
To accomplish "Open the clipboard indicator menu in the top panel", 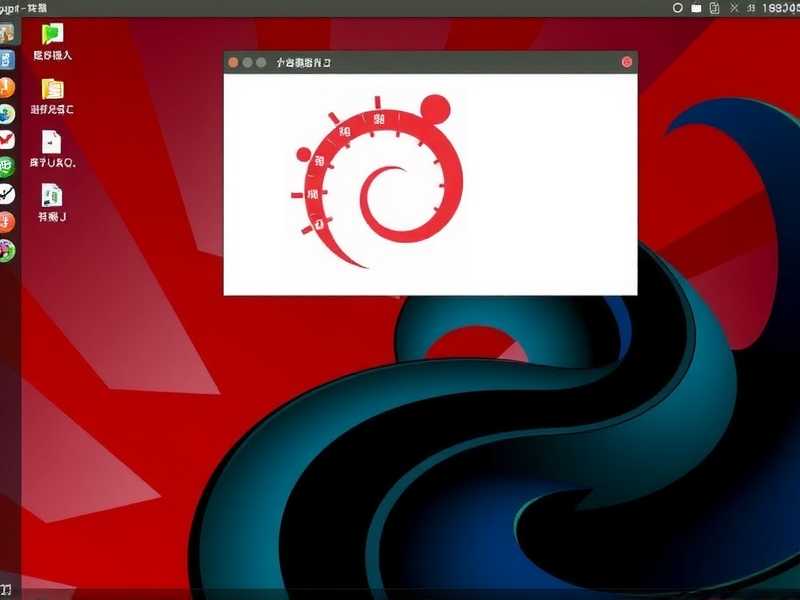I will pyautogui.click(x=714, y=10).
